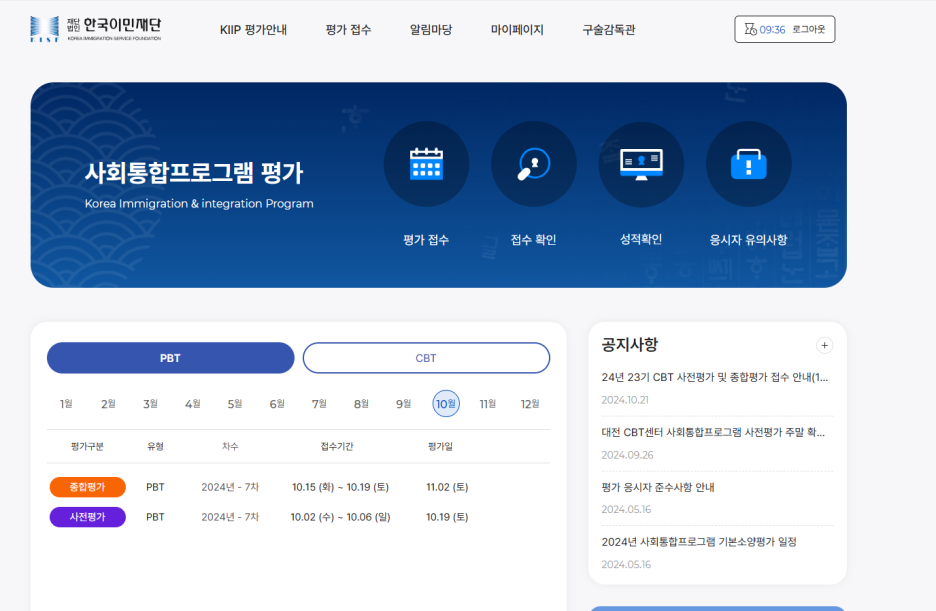936x611 pixels.
Task: Click notice date 2024.10.21
Action: [625, 400]
